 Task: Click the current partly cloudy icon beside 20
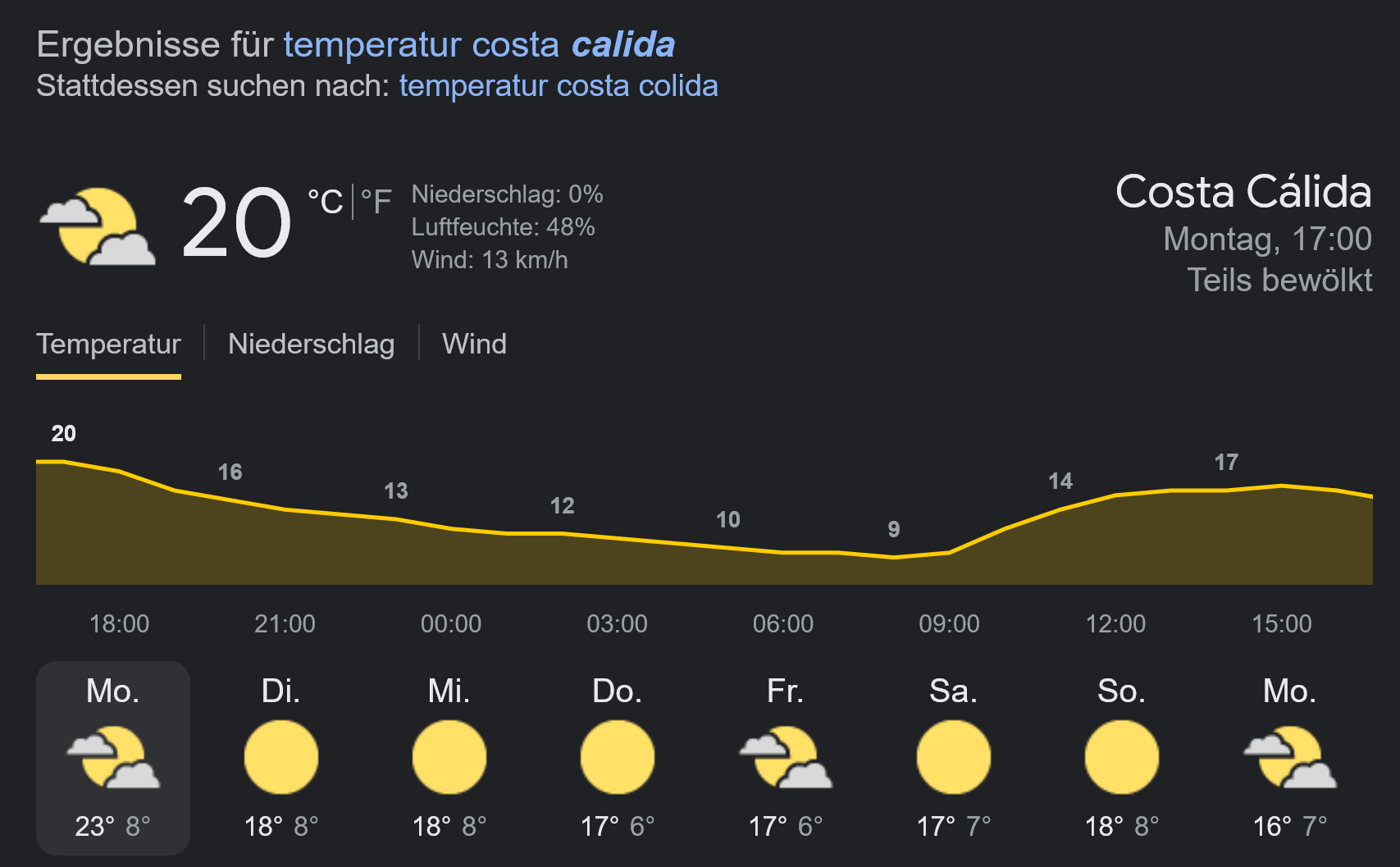(97, 226)
